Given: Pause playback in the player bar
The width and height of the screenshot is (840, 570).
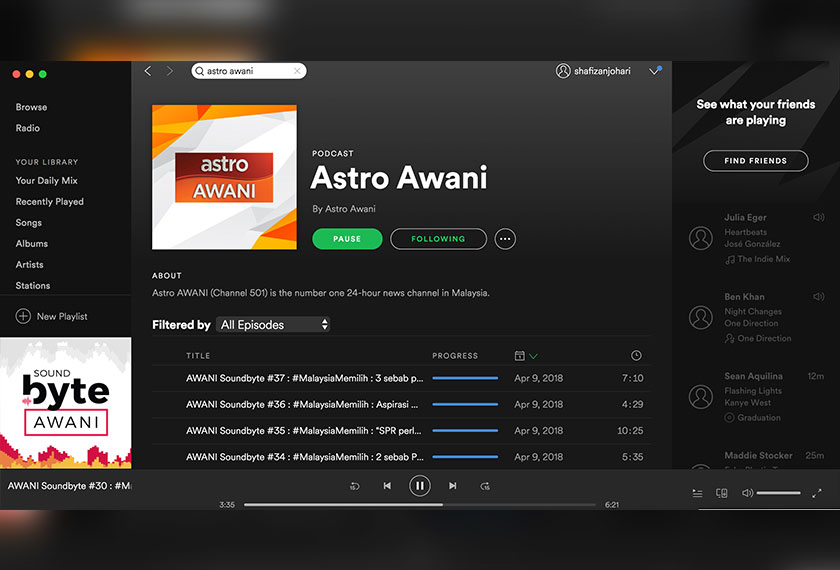Looking at the screenshot, I should (419, 486).
